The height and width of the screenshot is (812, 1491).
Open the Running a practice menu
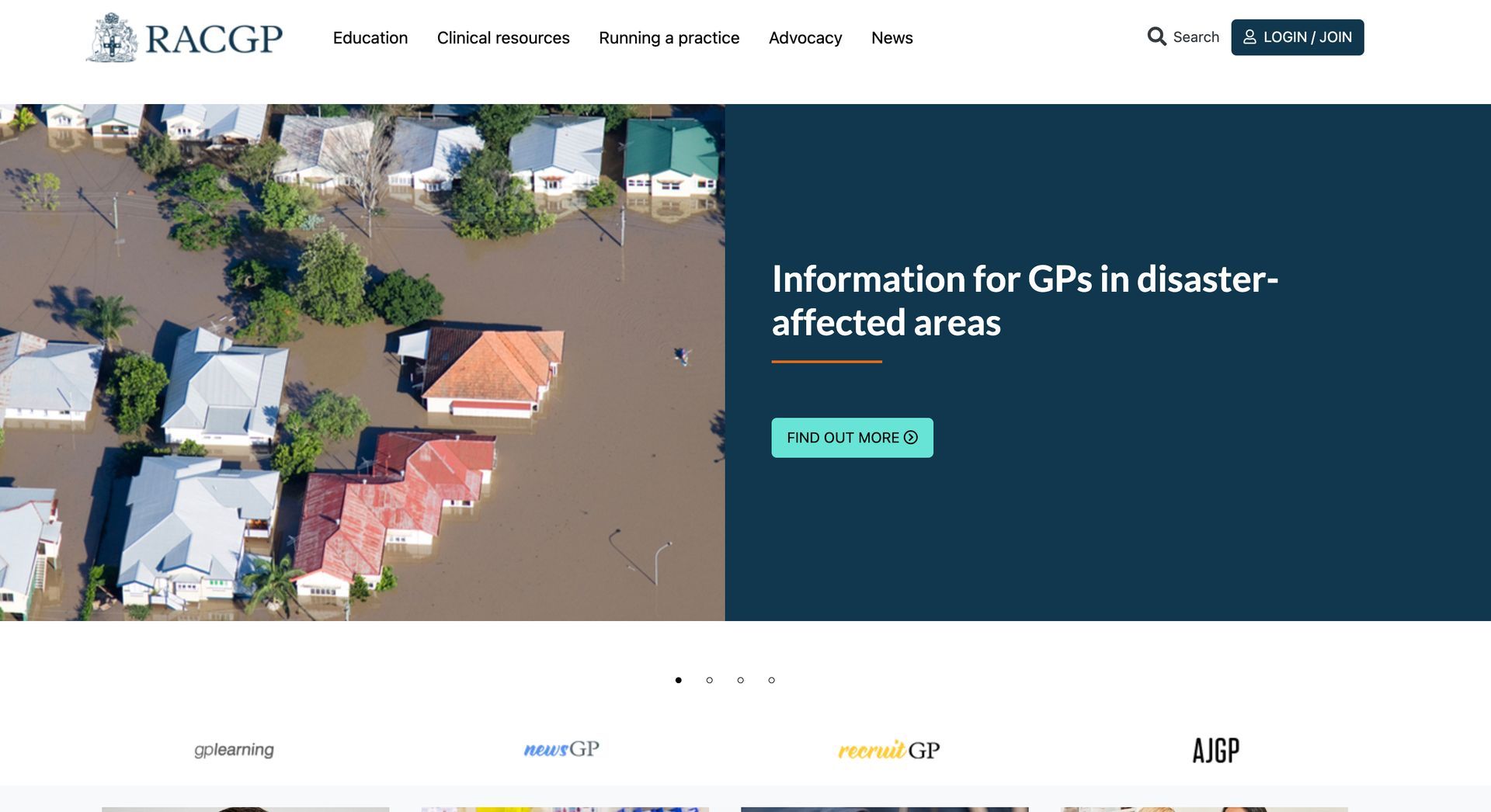(x=669, y=37)
